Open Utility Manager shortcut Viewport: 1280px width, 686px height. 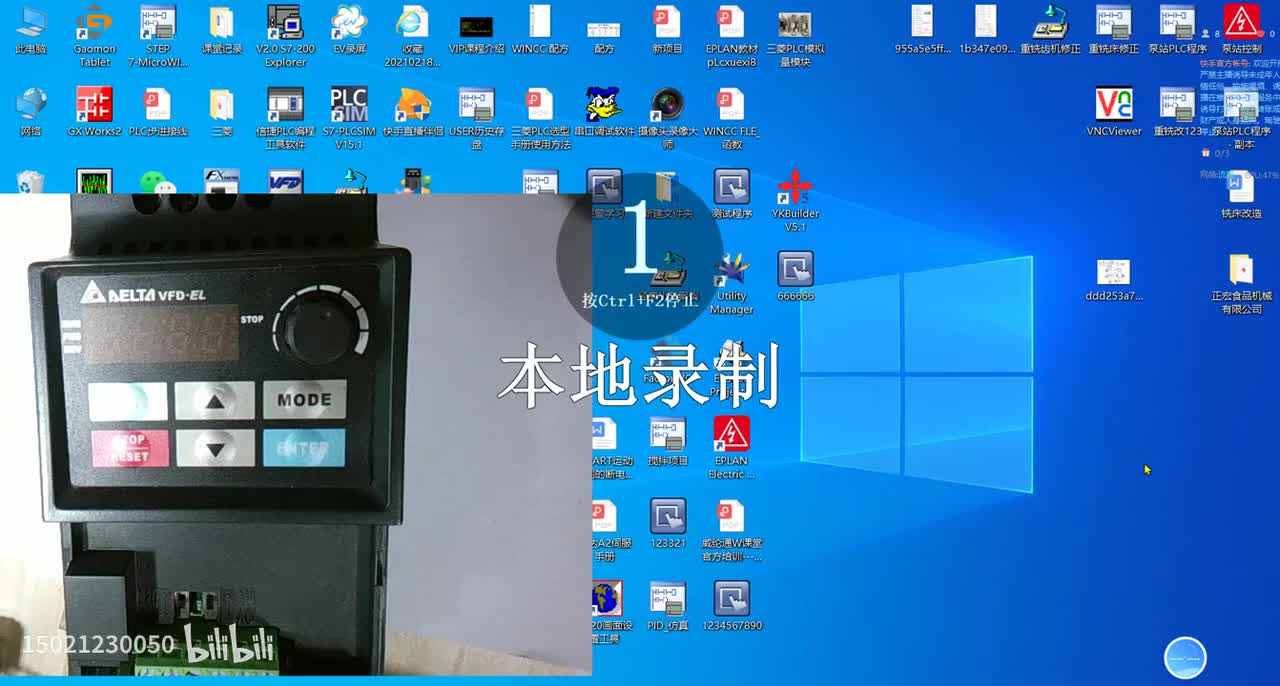click(731, 283)
